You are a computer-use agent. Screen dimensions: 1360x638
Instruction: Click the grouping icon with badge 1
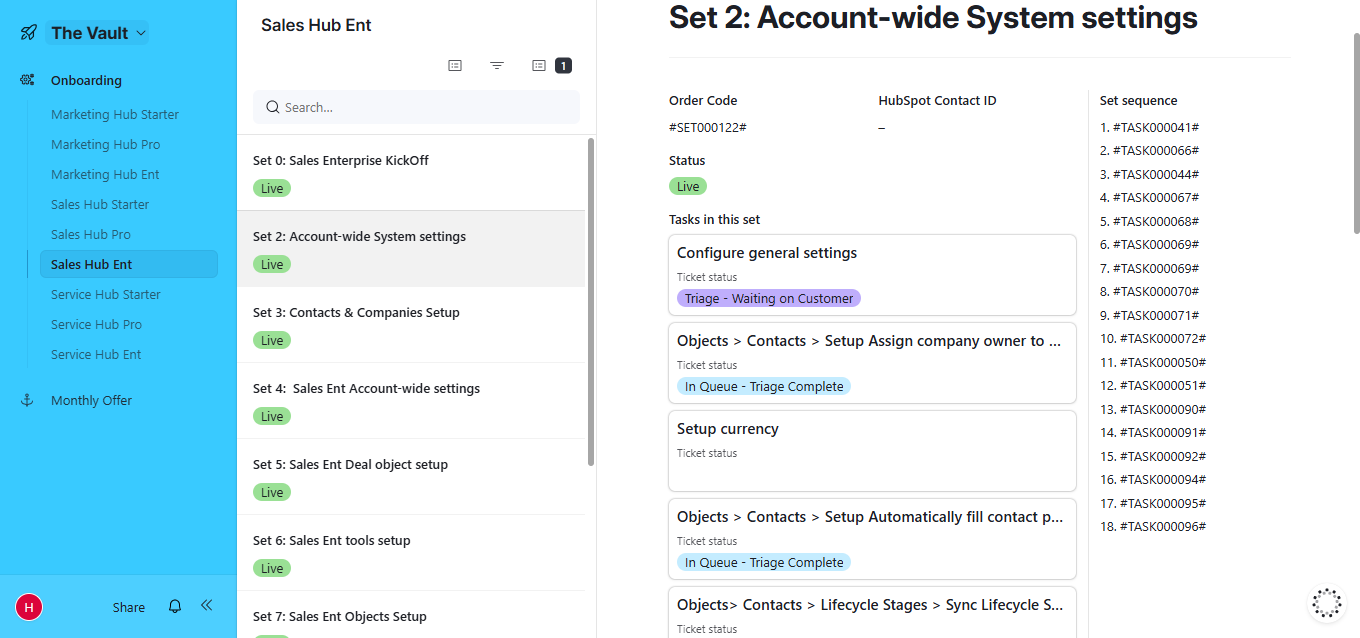coord(550,65)
